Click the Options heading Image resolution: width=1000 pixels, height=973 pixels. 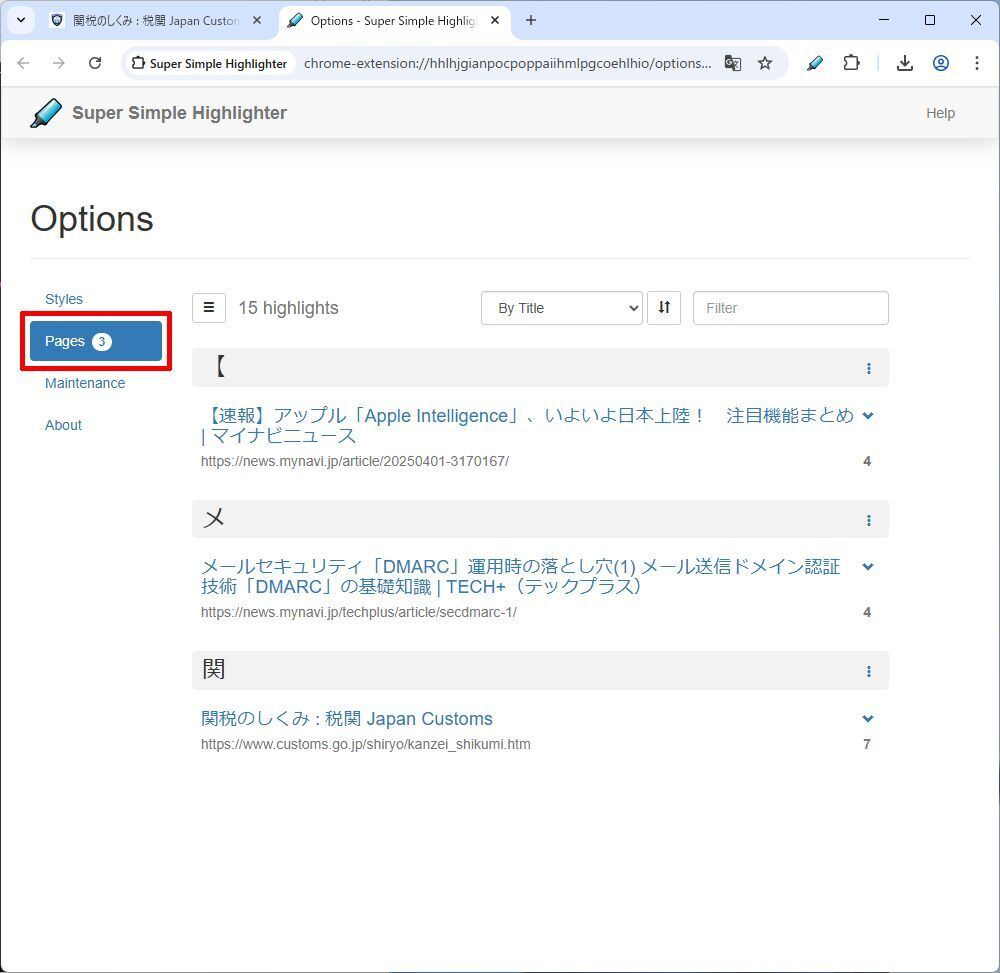coord(92,219)
